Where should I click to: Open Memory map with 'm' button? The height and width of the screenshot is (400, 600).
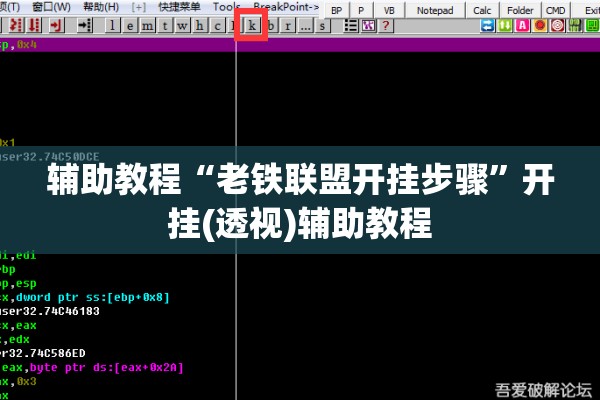[x=147, y=26]
